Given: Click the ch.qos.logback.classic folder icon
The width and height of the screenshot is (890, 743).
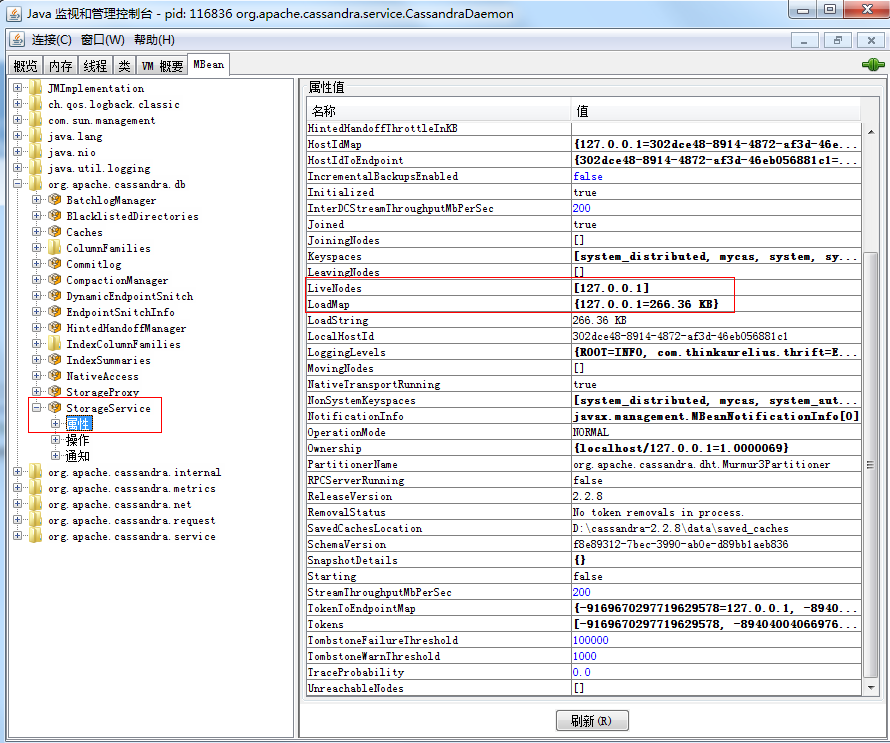Looking at the screenshot, I should pyautogui.click(x=36, y=104).
